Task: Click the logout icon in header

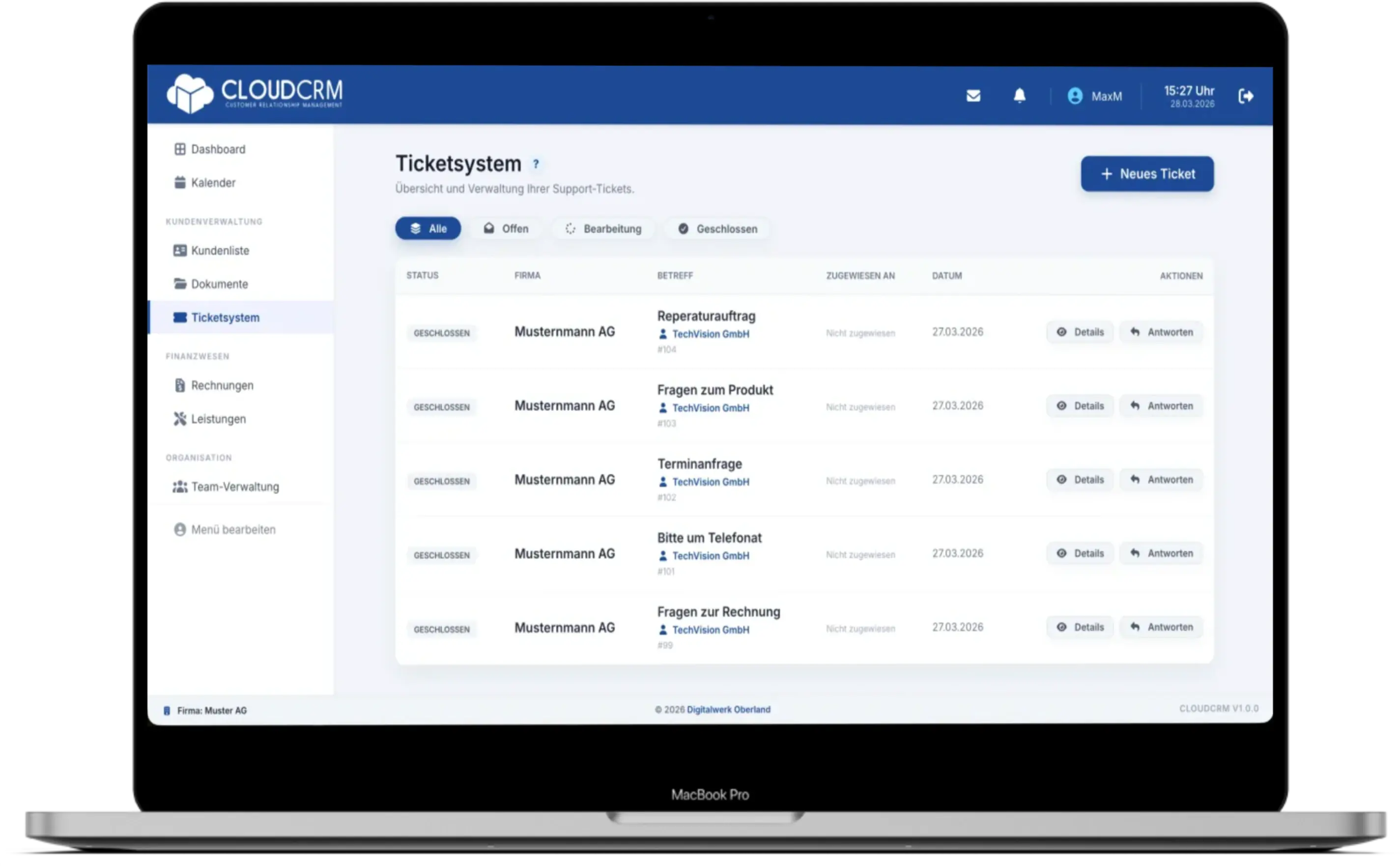Action: pos(1245,96)
